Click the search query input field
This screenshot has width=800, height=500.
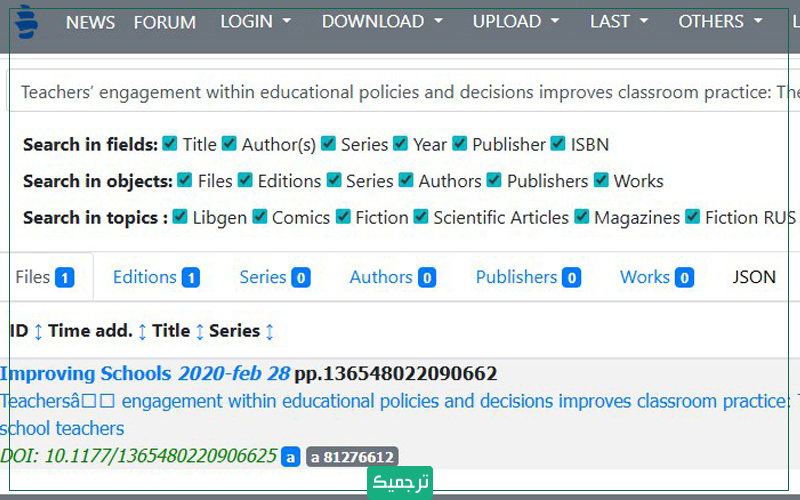pos(400,92)
